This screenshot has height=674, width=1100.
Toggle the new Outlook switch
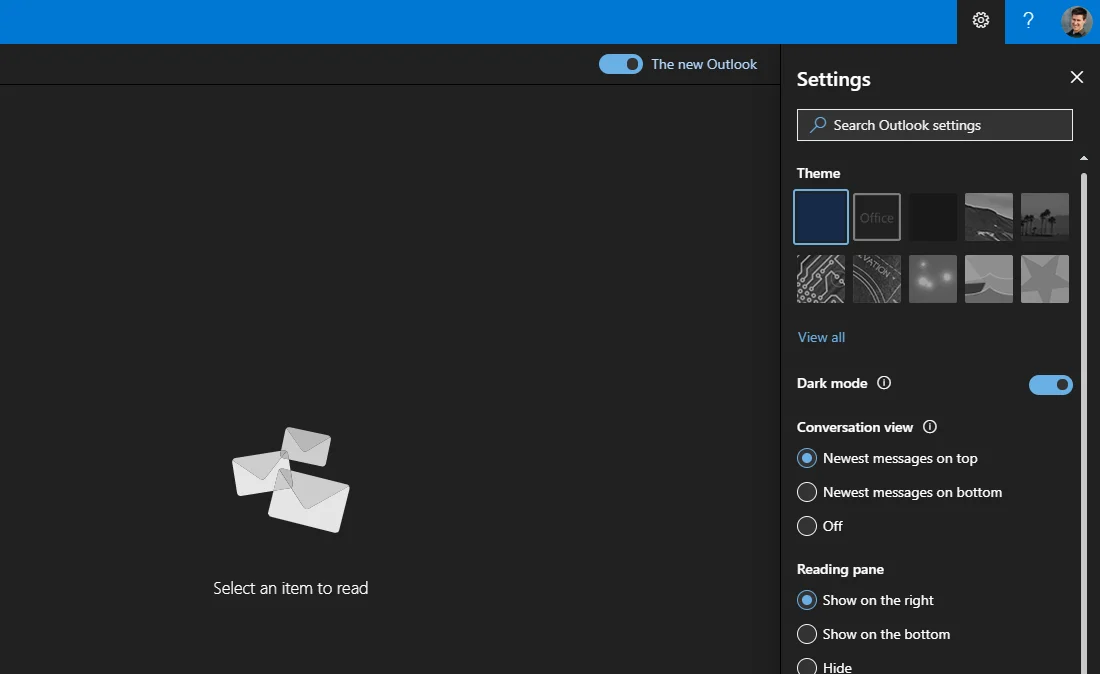pos(621,64)
